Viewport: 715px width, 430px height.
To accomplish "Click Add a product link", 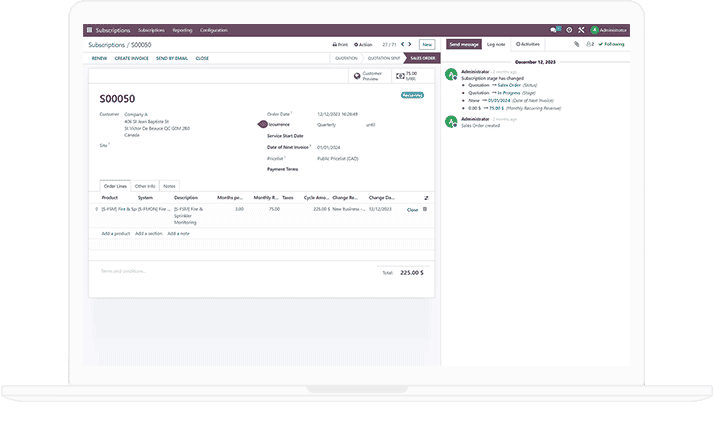I will (115, 233).
